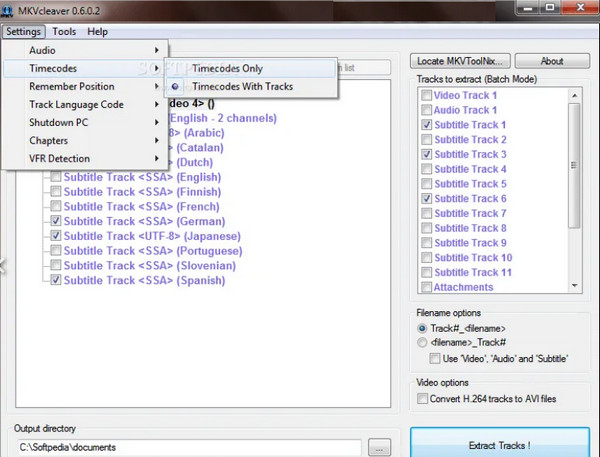Click the Output directory path field
The image size is (600, 457).
(189, 447)
